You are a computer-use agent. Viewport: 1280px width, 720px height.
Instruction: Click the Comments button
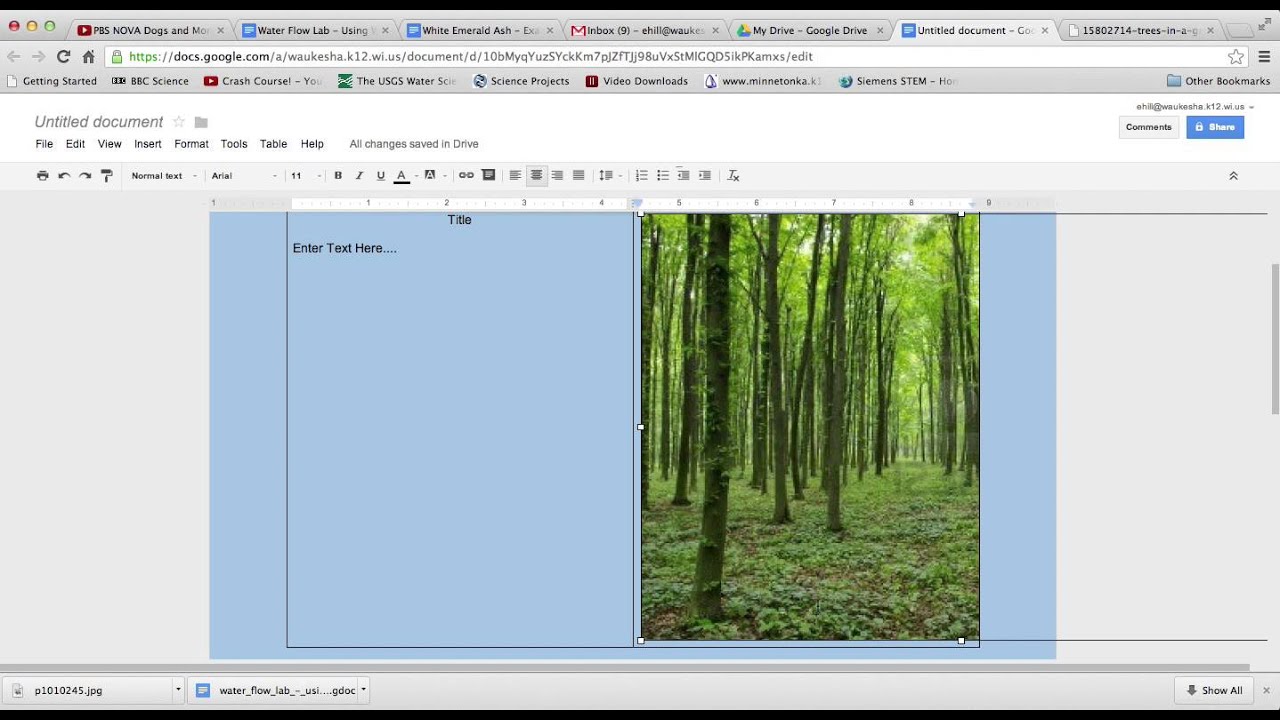pos(1148,127)
